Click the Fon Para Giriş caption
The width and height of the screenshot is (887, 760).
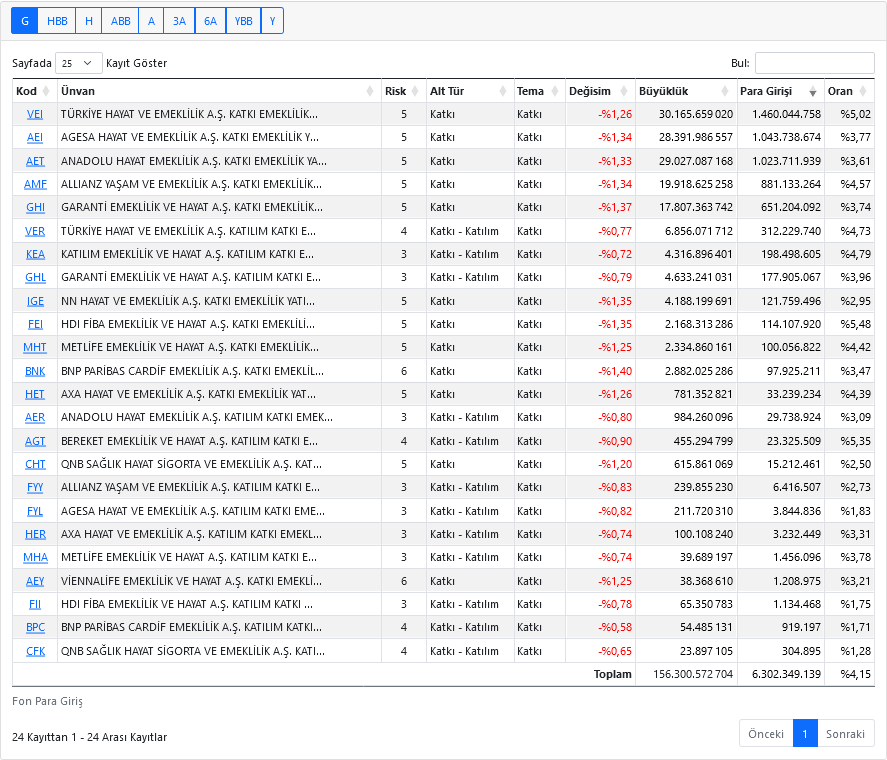tap(48, 702)
